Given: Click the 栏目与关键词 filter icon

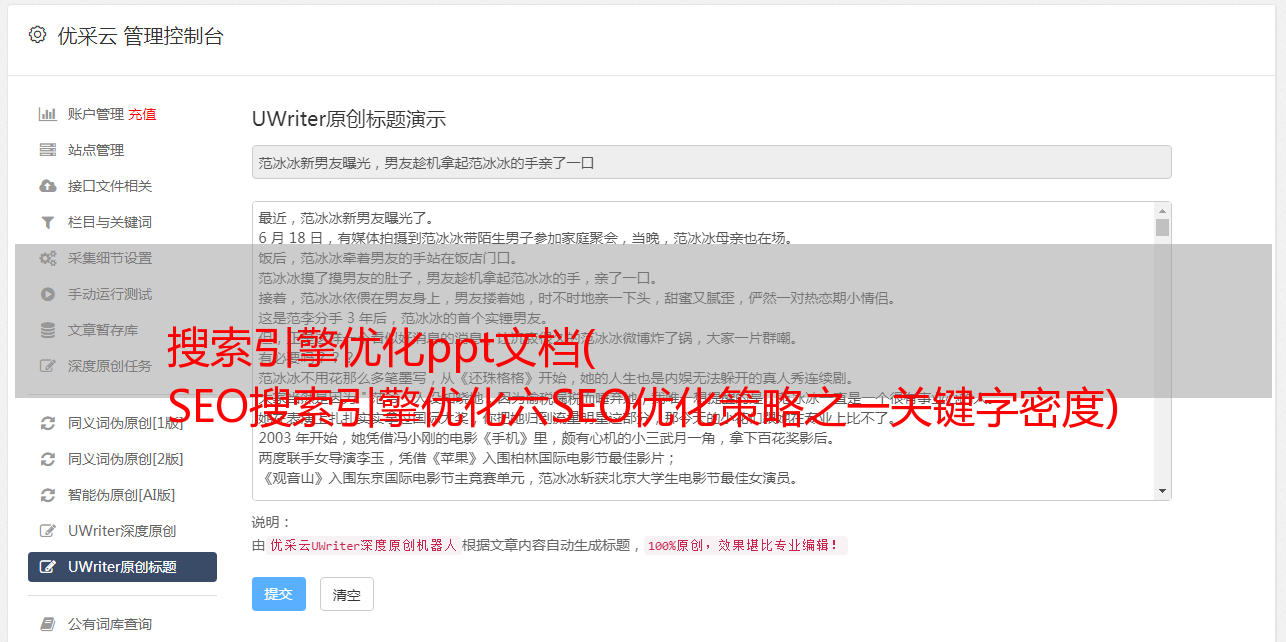Looking at the screenshot, I should (x=47, y=222).
